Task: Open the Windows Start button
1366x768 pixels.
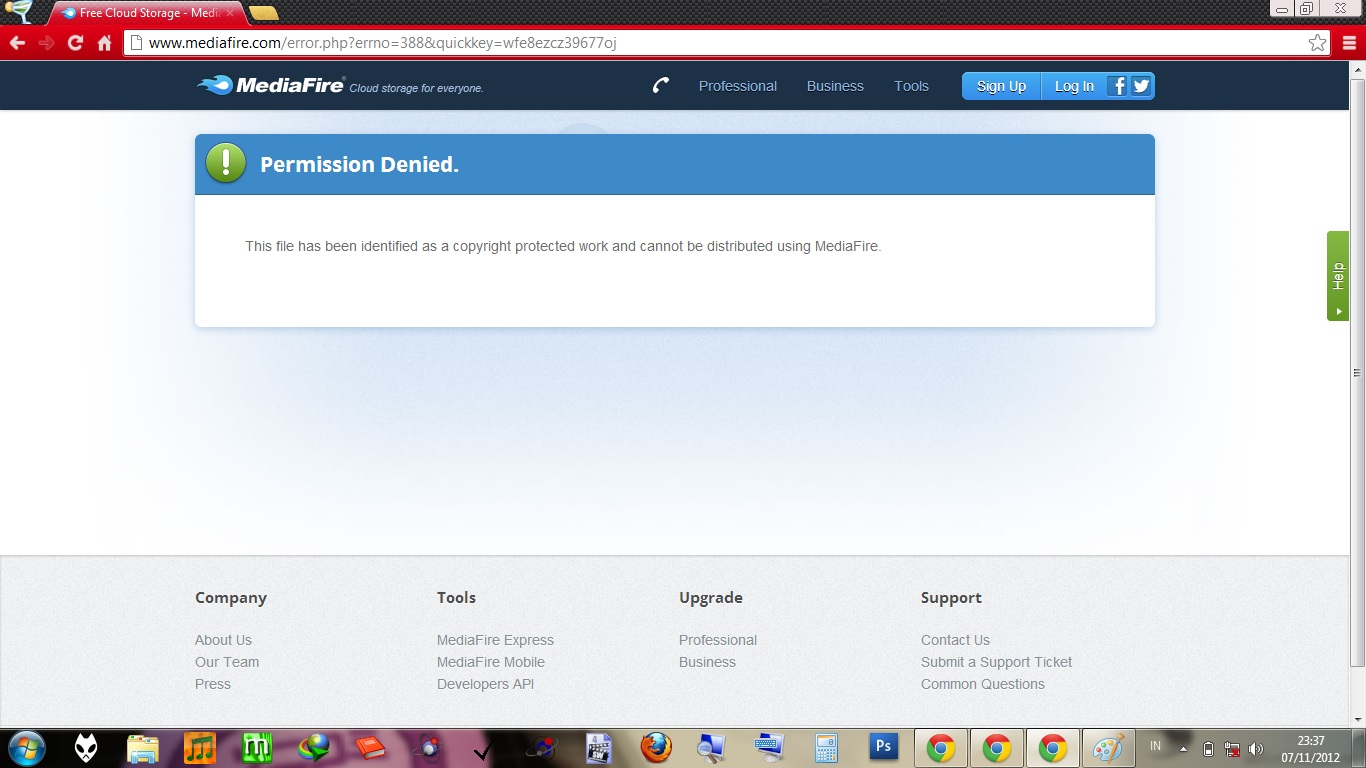Action: tap(26, 748)
